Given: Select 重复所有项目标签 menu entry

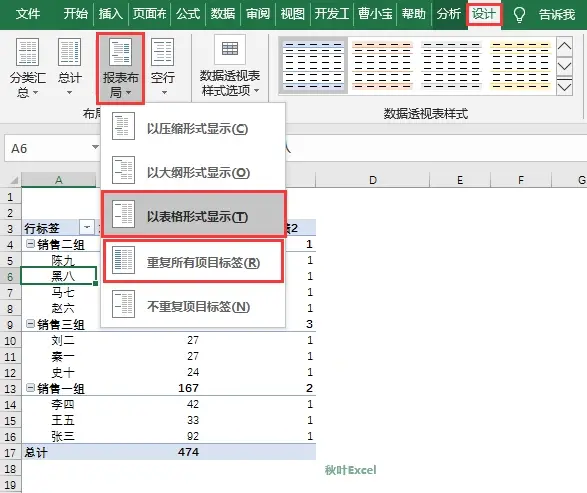Looking at the screenshot, I should [x=193, y=261].
